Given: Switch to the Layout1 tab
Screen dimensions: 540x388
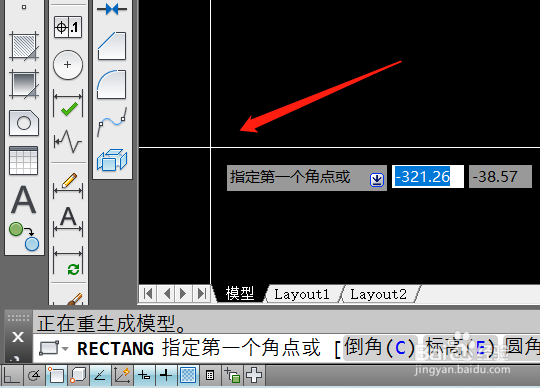Looking at the screenshot, I should pos(302,294).
